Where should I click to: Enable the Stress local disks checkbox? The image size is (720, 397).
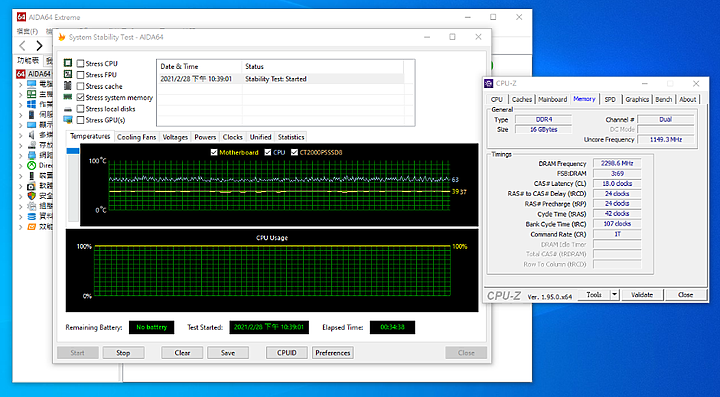pos(80,109)
